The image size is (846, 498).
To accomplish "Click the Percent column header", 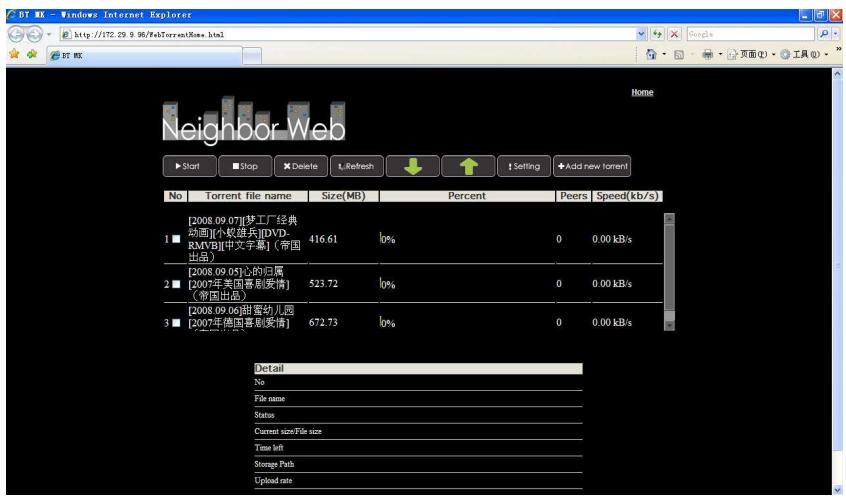I will (467, 196).
